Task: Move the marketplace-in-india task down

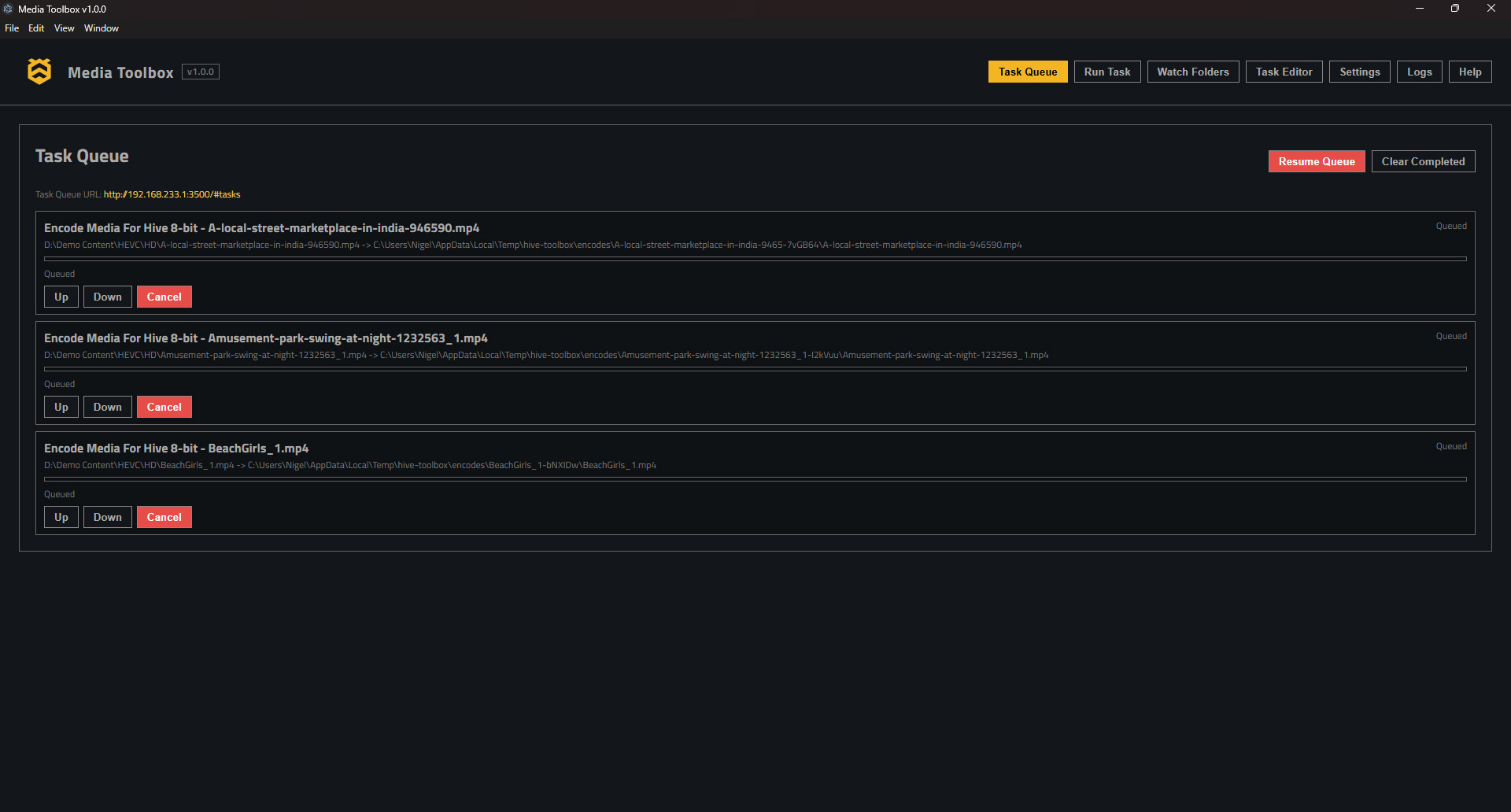Action: coord(107,297)
